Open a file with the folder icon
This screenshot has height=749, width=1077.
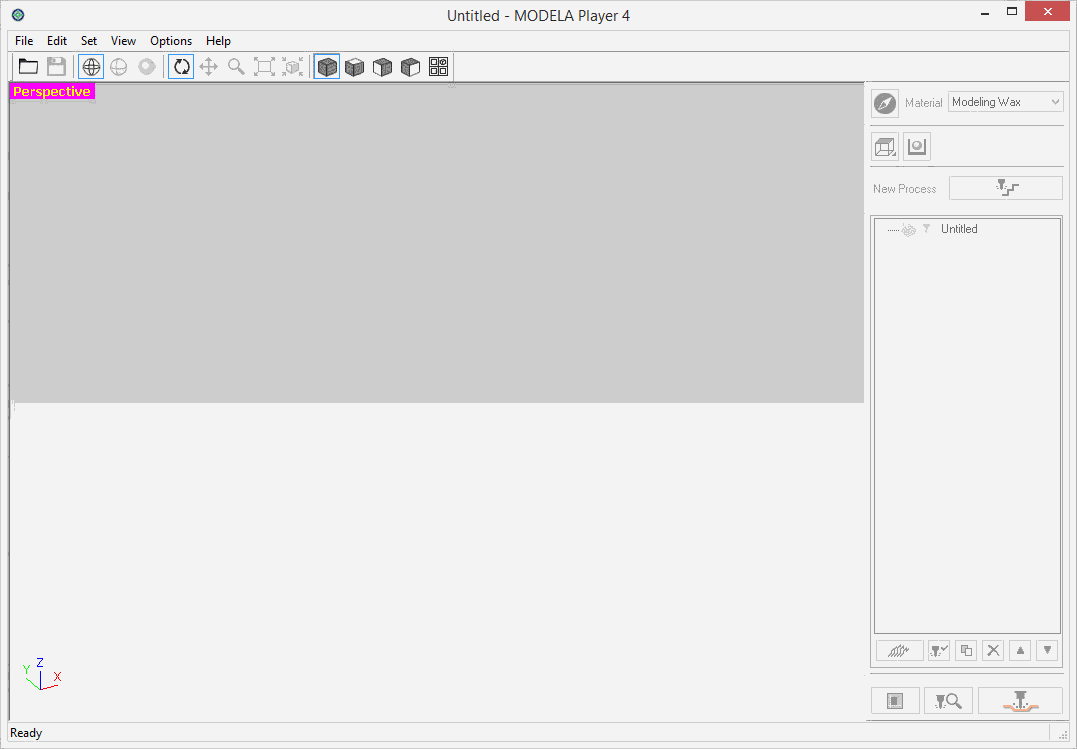(28, 67)
